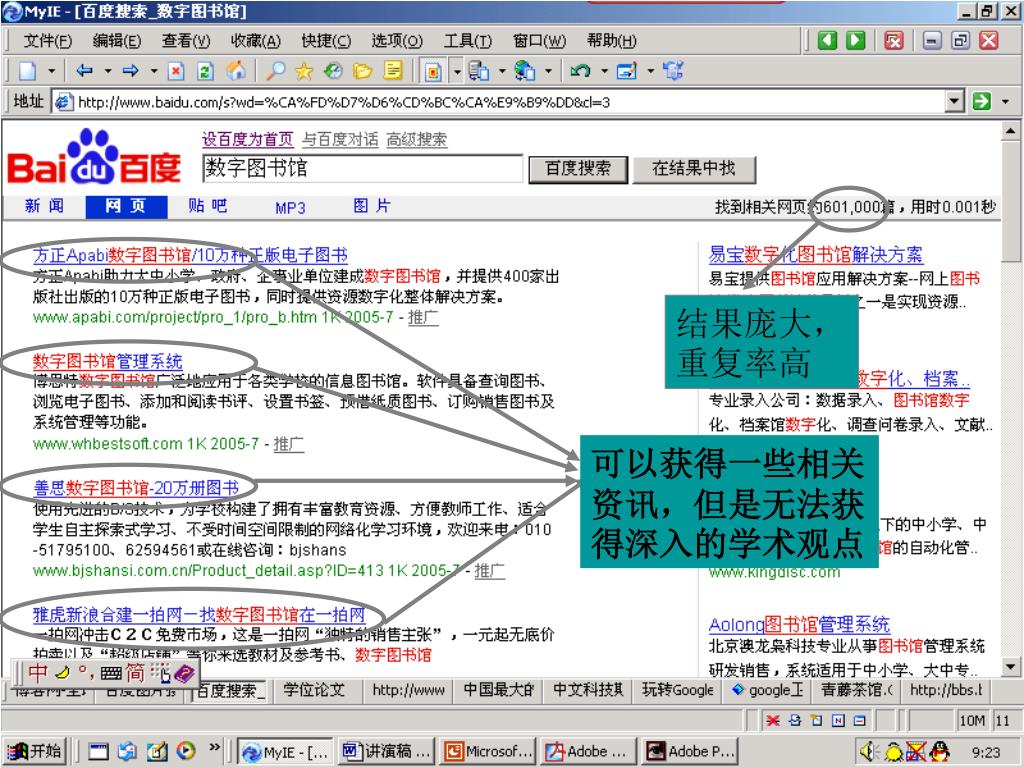Expand the quick launch chevron on taskbar

point(214,747)
